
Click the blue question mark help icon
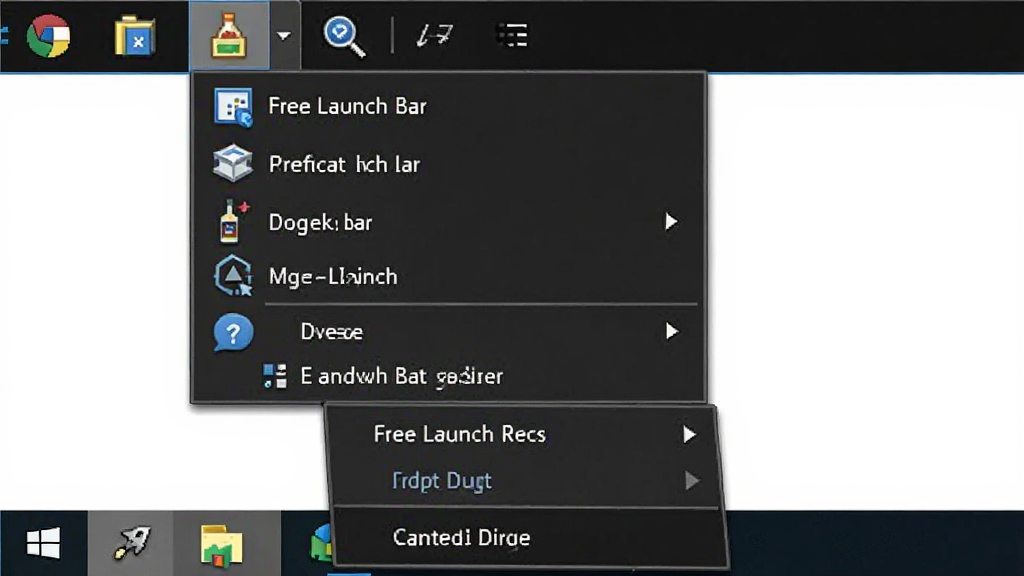pyautogui.click(x=233, y=333)
